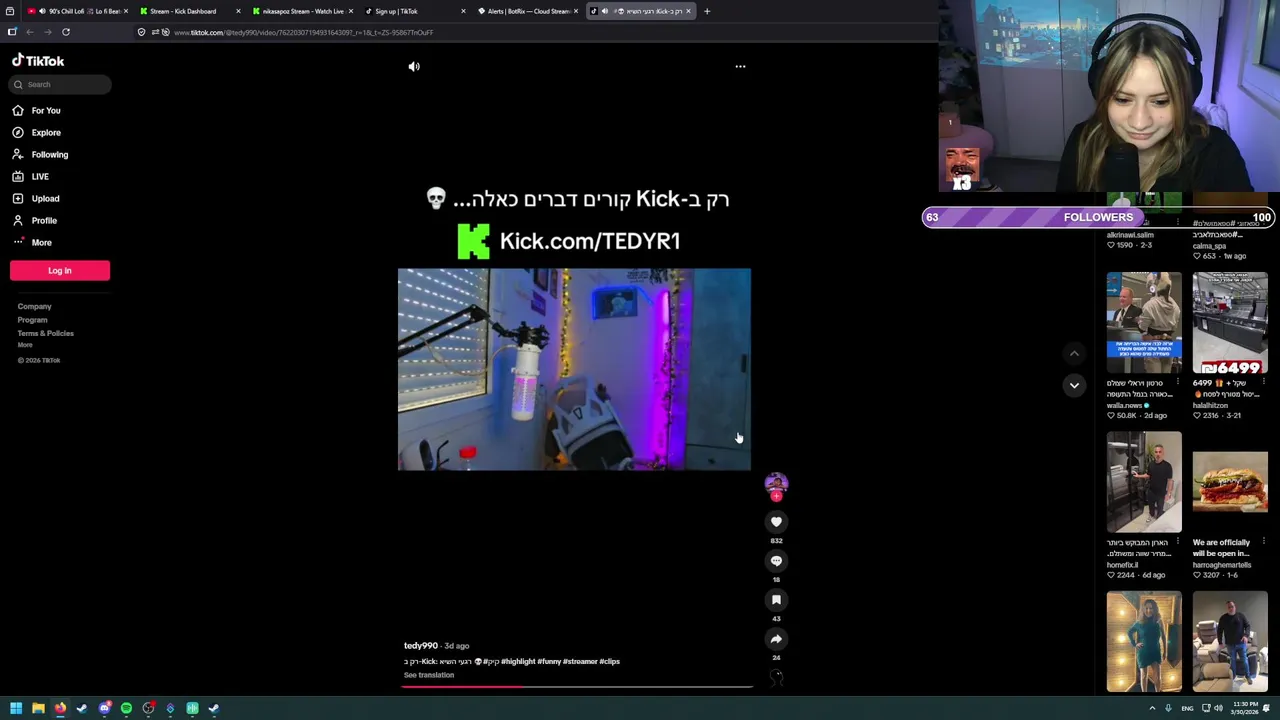Viewport: 1280px width, 720px height.
Task: Open tedy990 username link under video
Action: point(421,646)
